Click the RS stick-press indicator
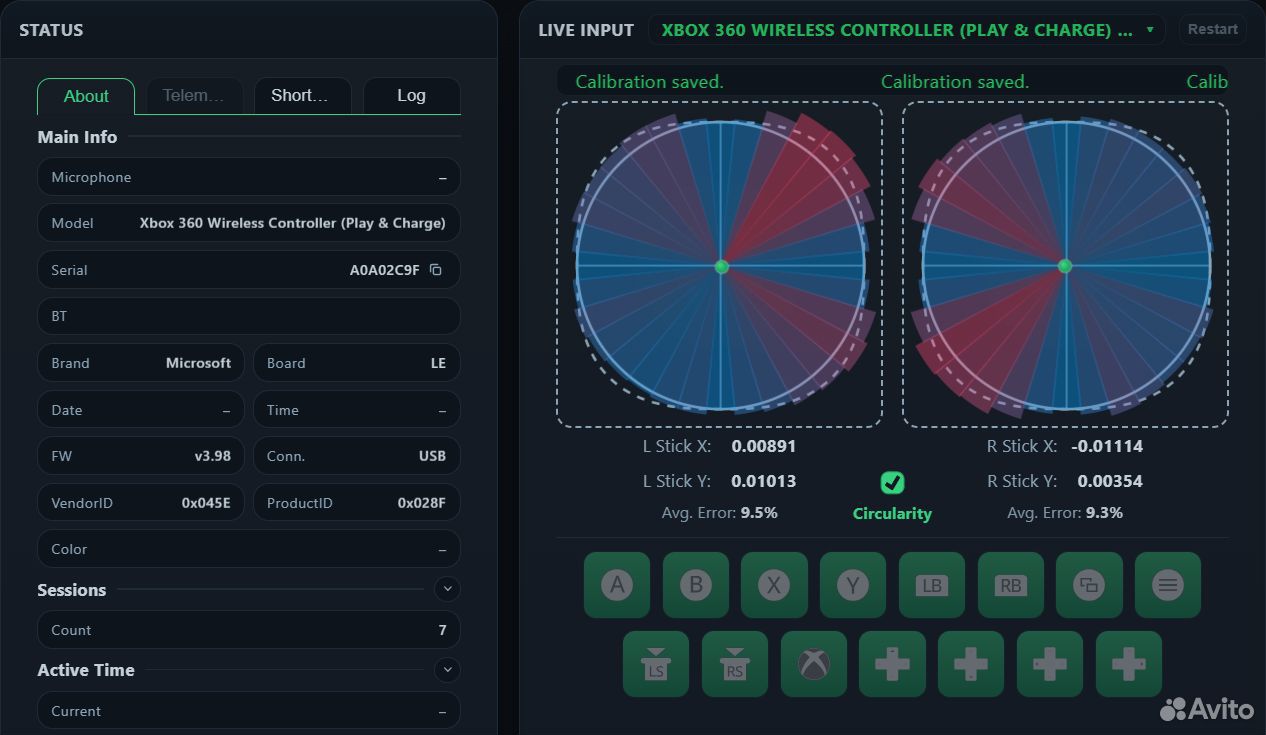The height and width of the screenshot is (735, 1266). coord(735,664)
